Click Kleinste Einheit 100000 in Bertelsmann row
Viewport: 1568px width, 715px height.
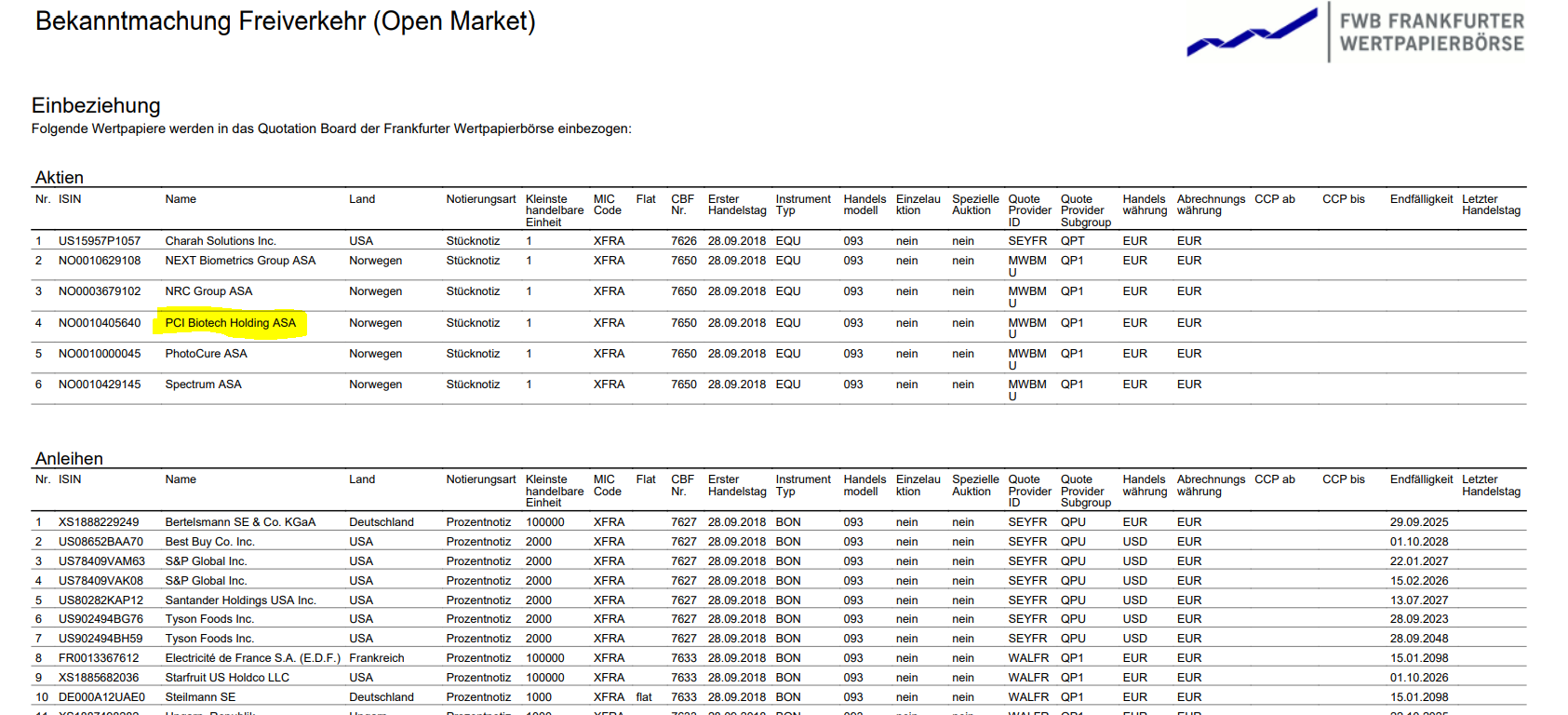point(545,522)
